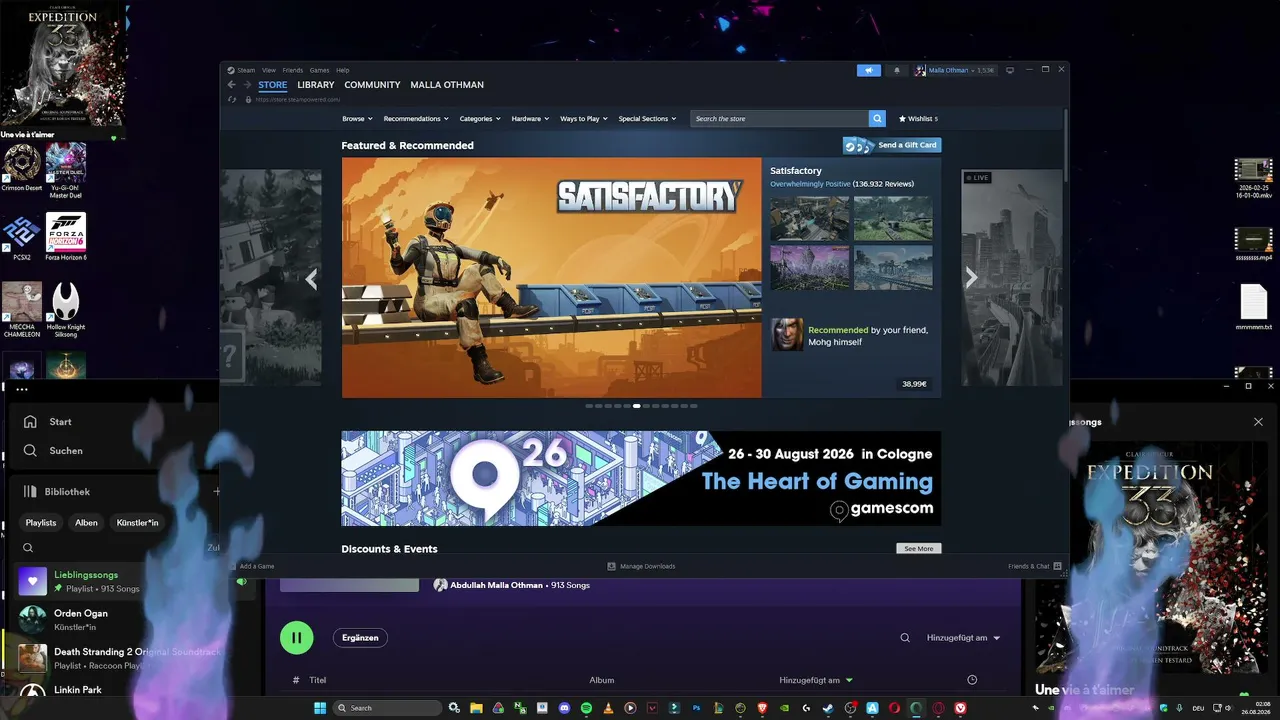Image resolution: width=1280 pixels, height=720 pixels.
Task: Select mmmmm.txt file on desktop
Action: 1254,308
